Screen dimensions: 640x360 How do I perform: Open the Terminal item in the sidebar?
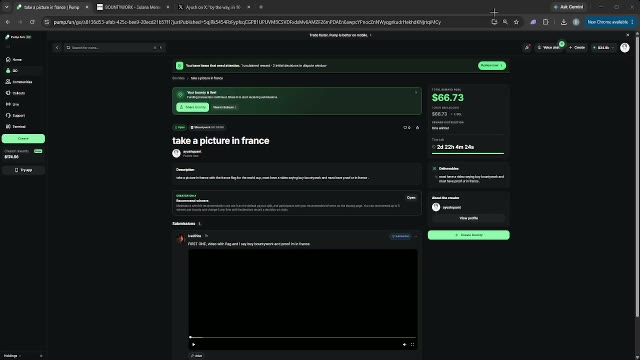click(x=16, y=127)
